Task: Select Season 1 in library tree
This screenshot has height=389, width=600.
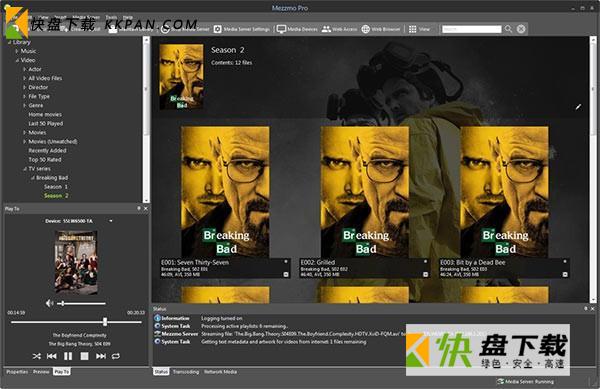Action: coord(55,187)
